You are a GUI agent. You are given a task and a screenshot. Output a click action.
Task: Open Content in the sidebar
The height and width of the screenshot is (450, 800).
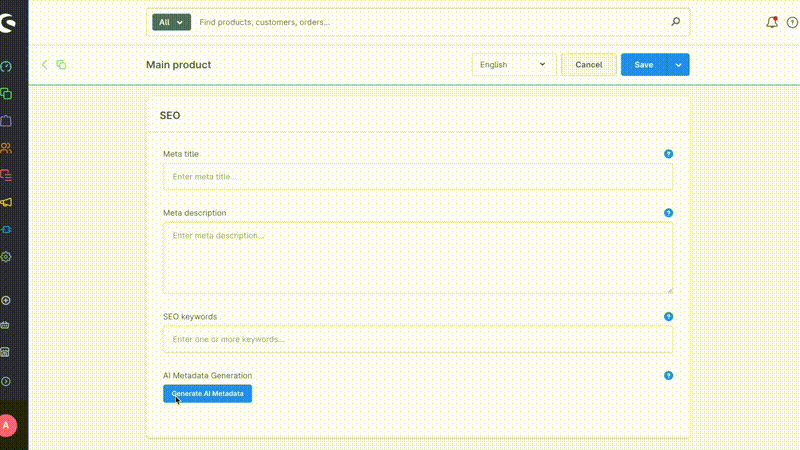point(6,175)
